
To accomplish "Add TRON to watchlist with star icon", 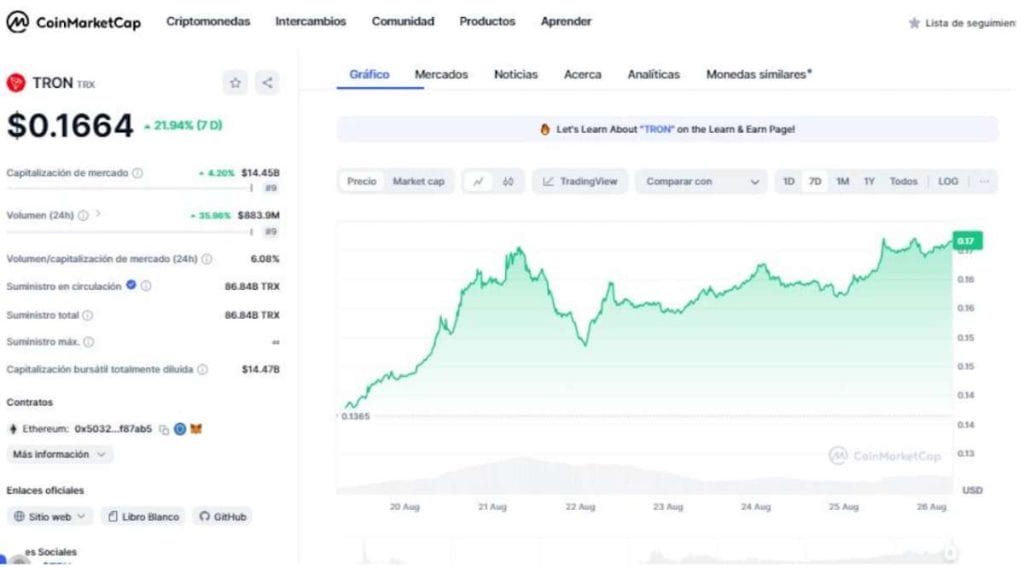I will 235,83.
